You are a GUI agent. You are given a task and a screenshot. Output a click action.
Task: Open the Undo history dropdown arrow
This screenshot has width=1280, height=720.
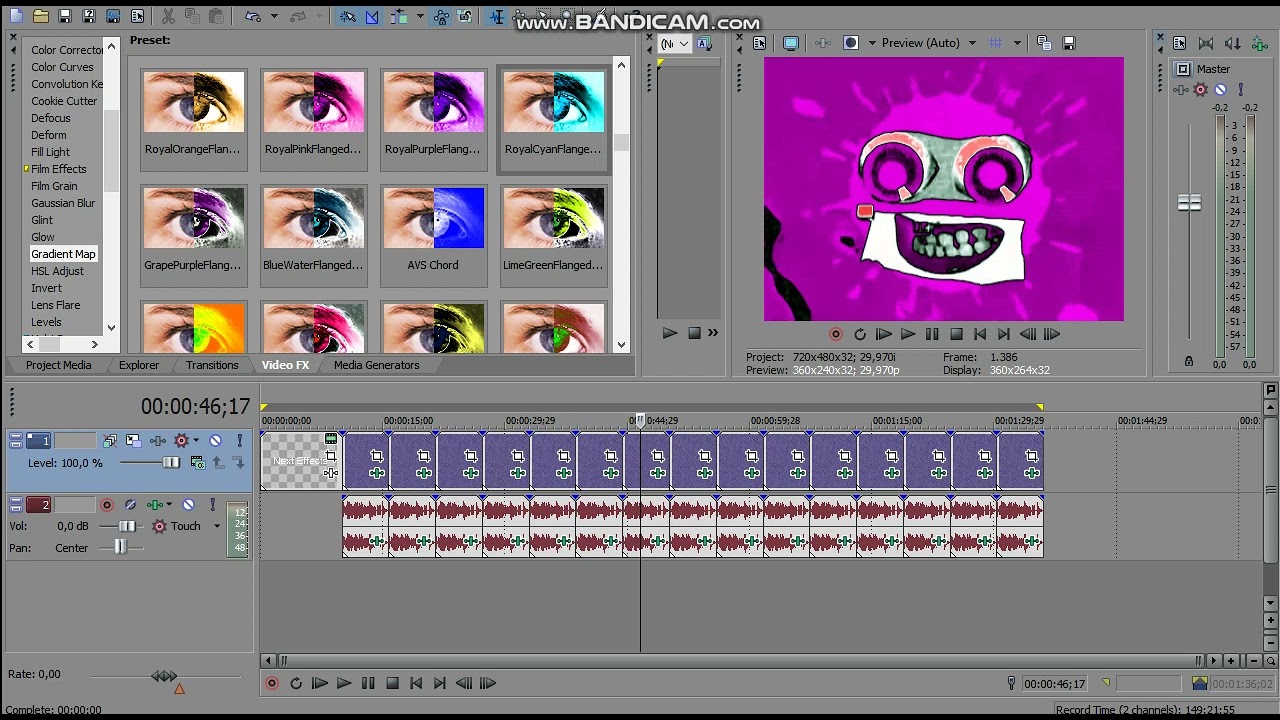click(x=274, y=17)
